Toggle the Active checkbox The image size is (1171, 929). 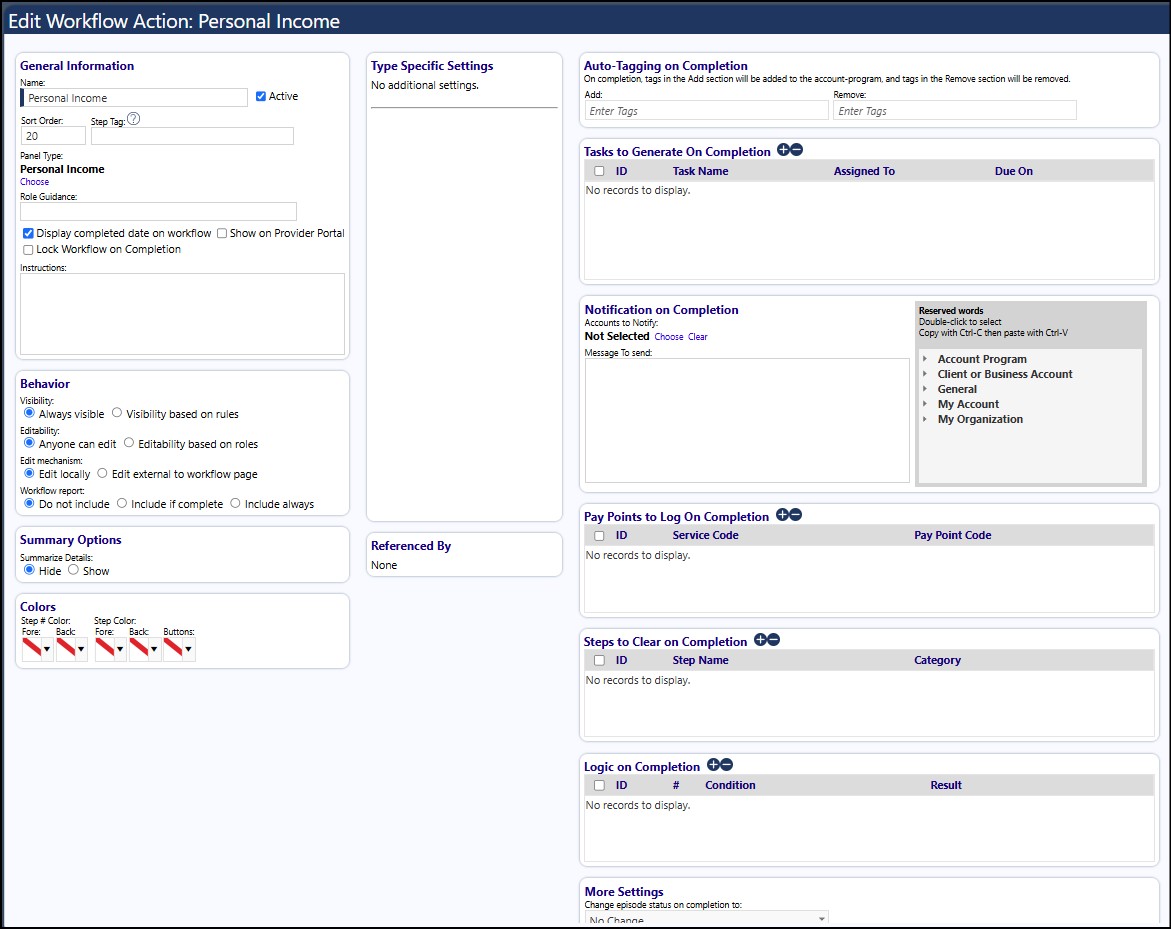261,96
